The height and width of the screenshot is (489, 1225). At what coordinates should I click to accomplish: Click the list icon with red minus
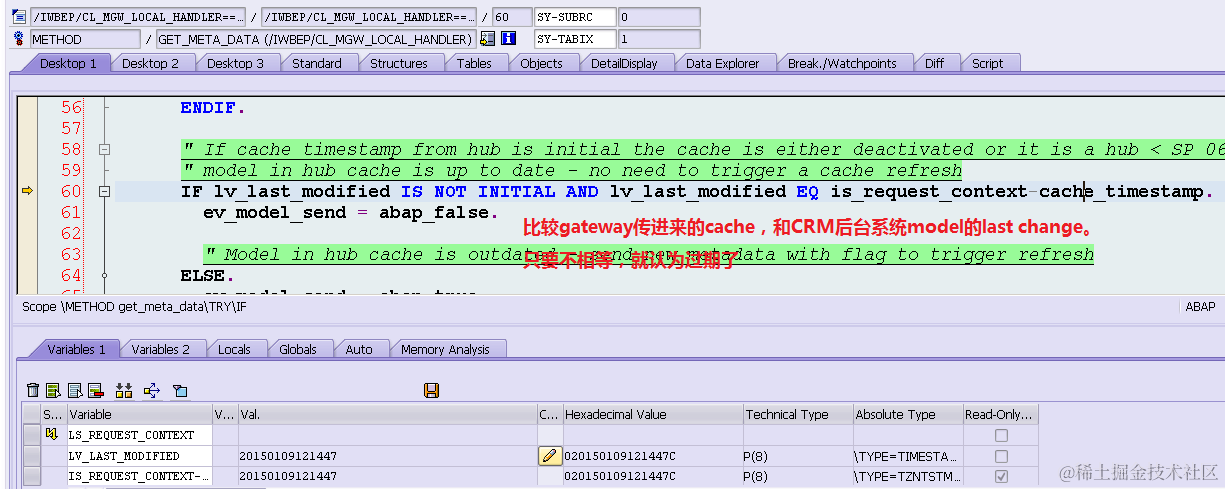pos(96,391)
